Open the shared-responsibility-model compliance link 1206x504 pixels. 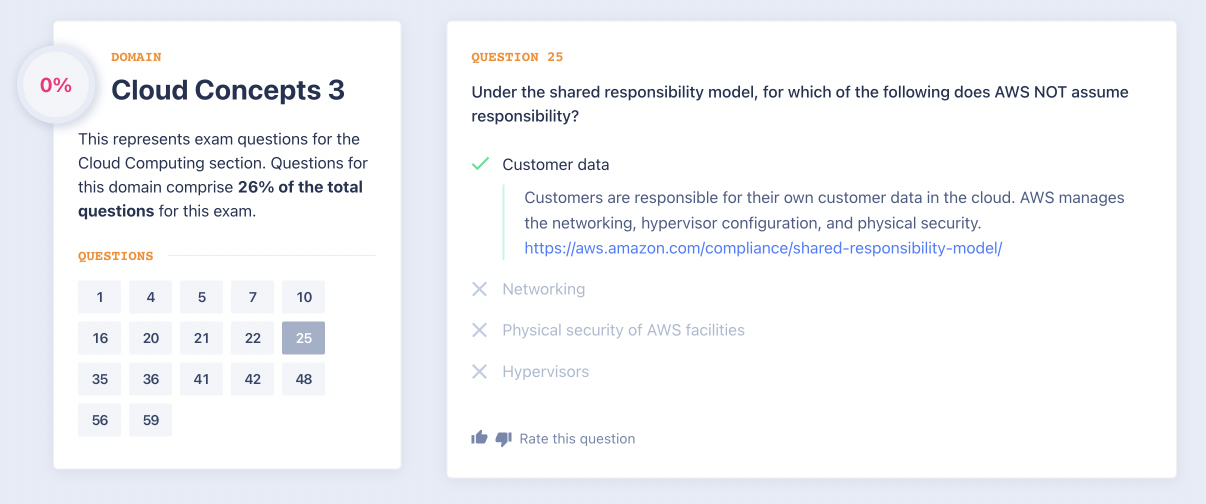[763, 248]
